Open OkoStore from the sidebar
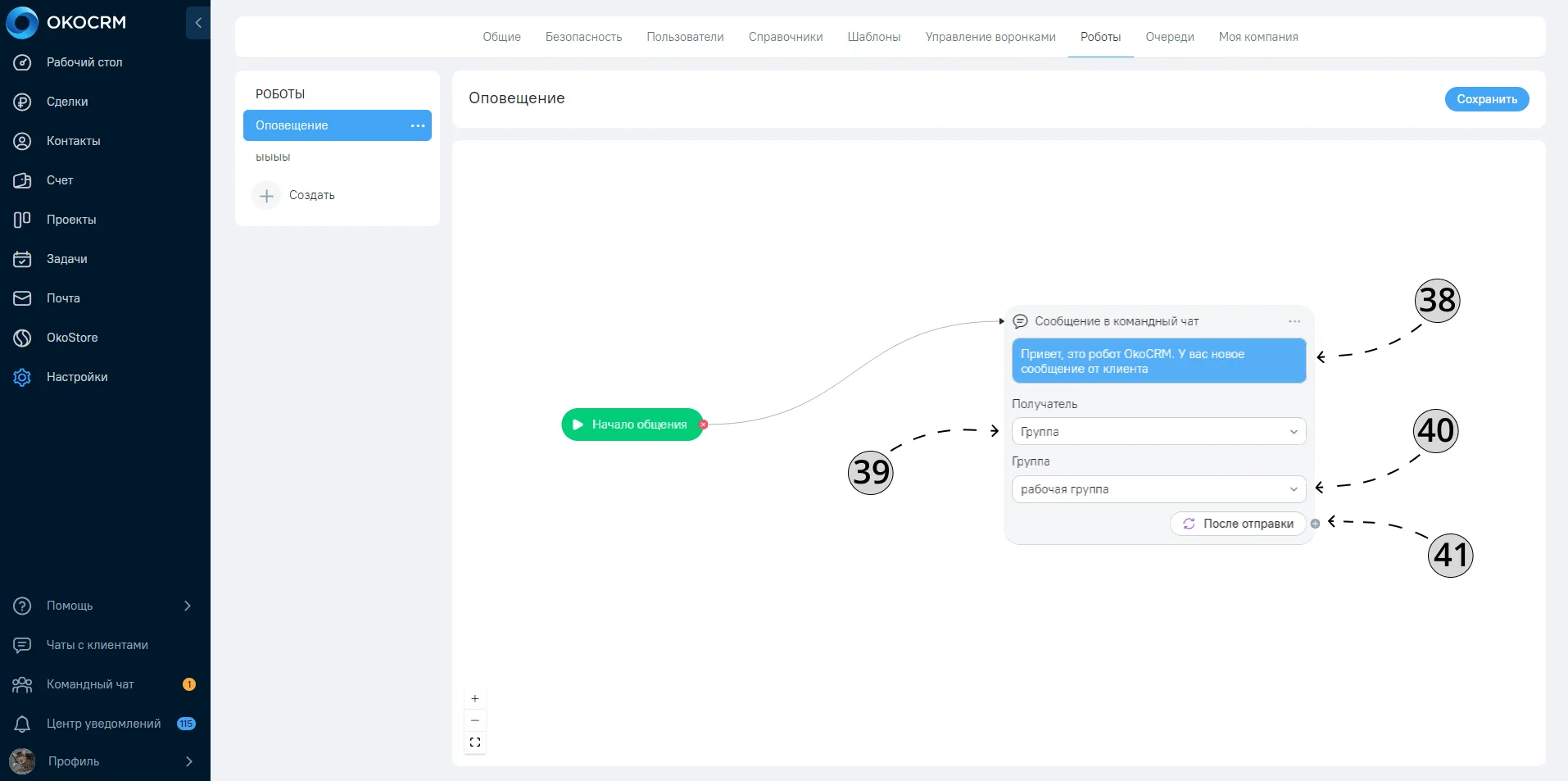This screenshot has height=781, width=1568. (x=72, y=338)
